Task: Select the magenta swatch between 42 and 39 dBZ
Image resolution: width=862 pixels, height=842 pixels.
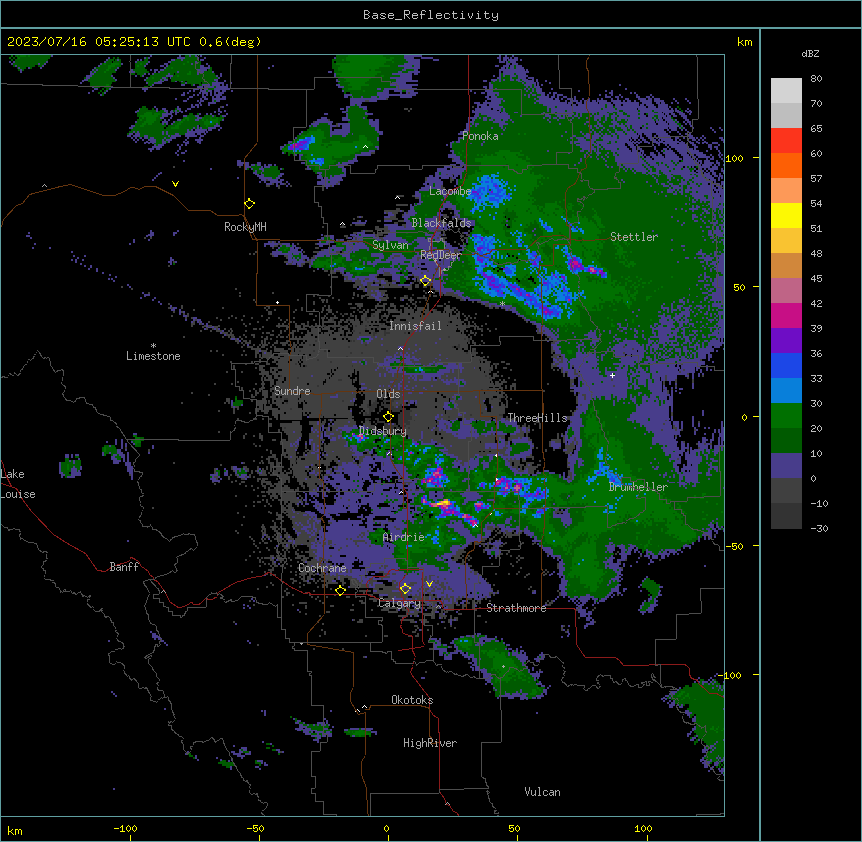Action: [x=786, y=315]
